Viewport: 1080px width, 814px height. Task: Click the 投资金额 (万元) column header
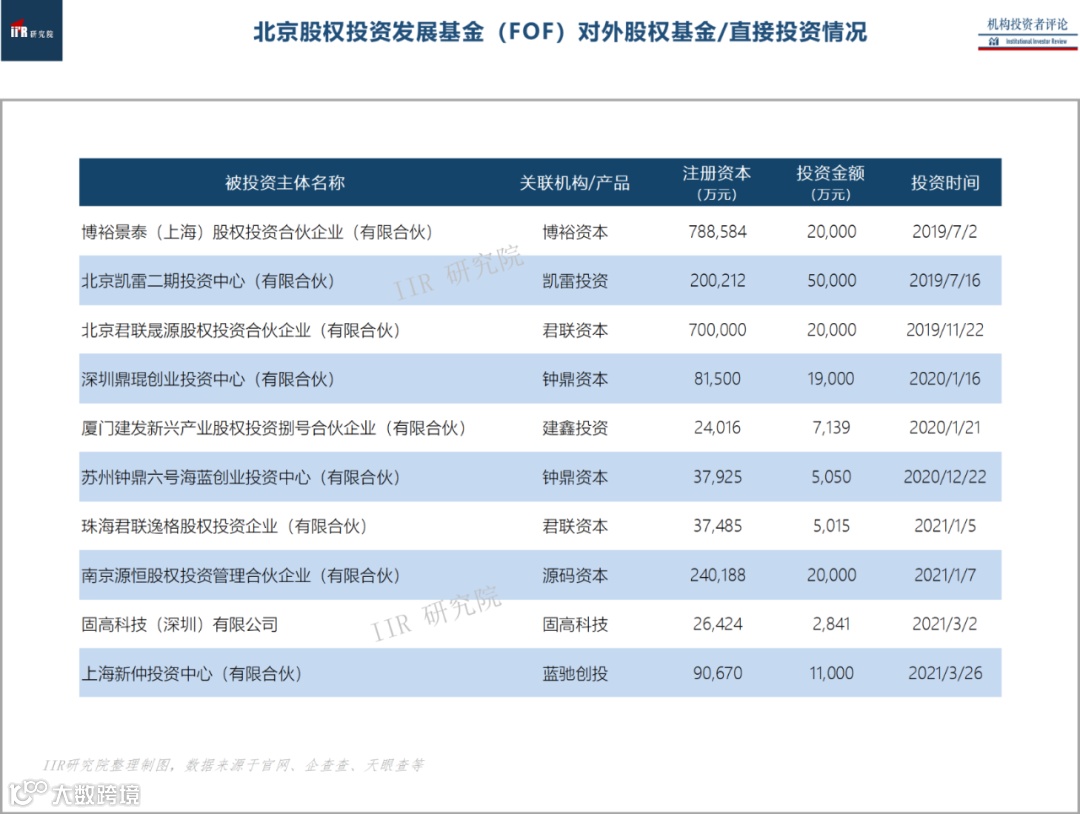[831, 182]
